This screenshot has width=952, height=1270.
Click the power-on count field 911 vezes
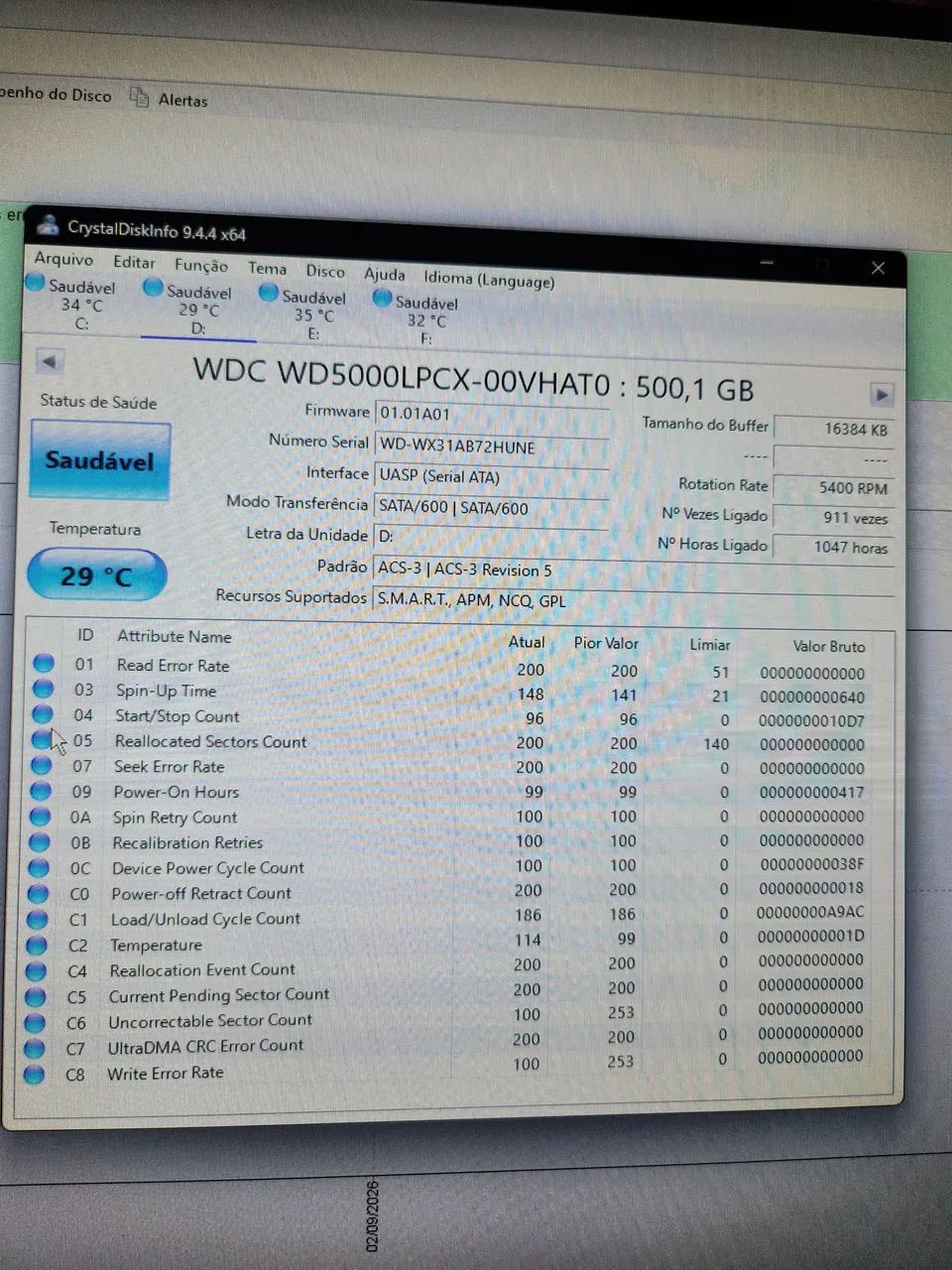tap(833, 517)
